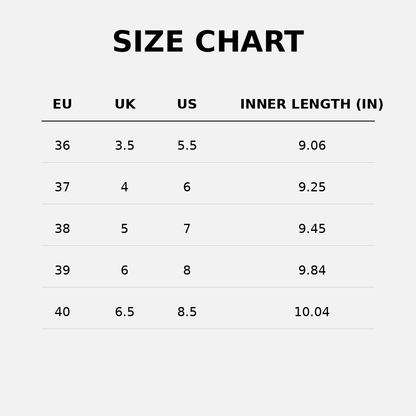The image size is (416, 416).
Task: Click US size 8.5 cell
Action: 187,312
